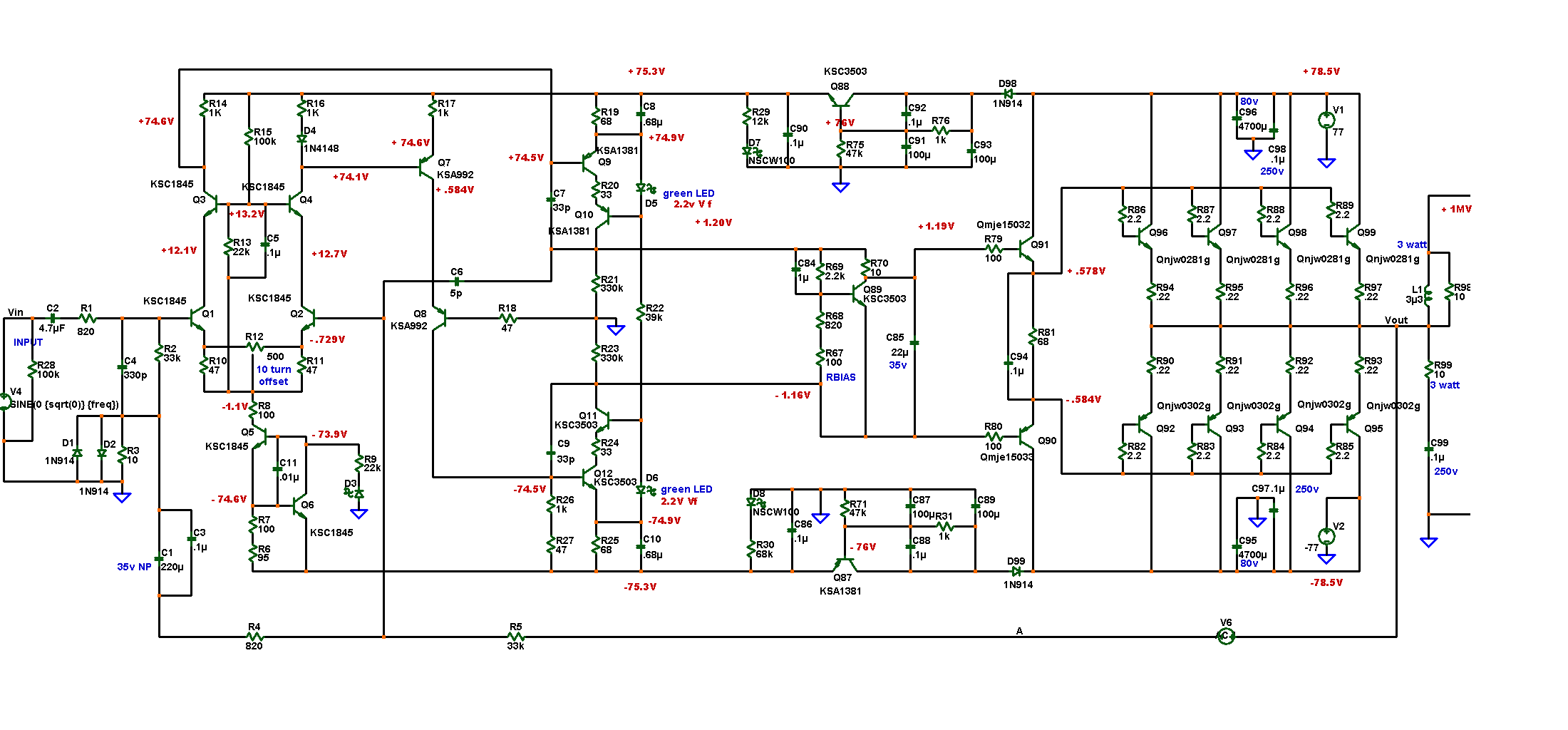Click the +74.1V voltage annotation
Image resolution: width=1568 pixels, height=730 pixels.
[351, 177]
